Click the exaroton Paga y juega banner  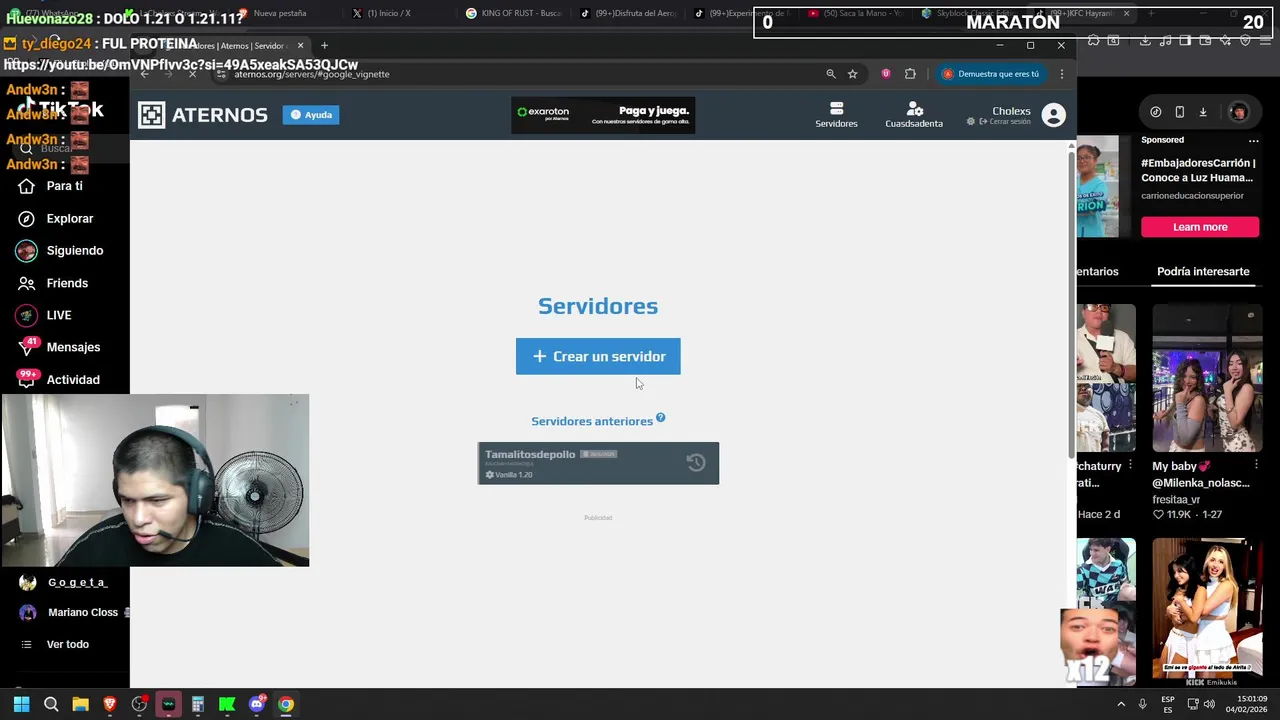pyautogui.click(x=603, y=115)
